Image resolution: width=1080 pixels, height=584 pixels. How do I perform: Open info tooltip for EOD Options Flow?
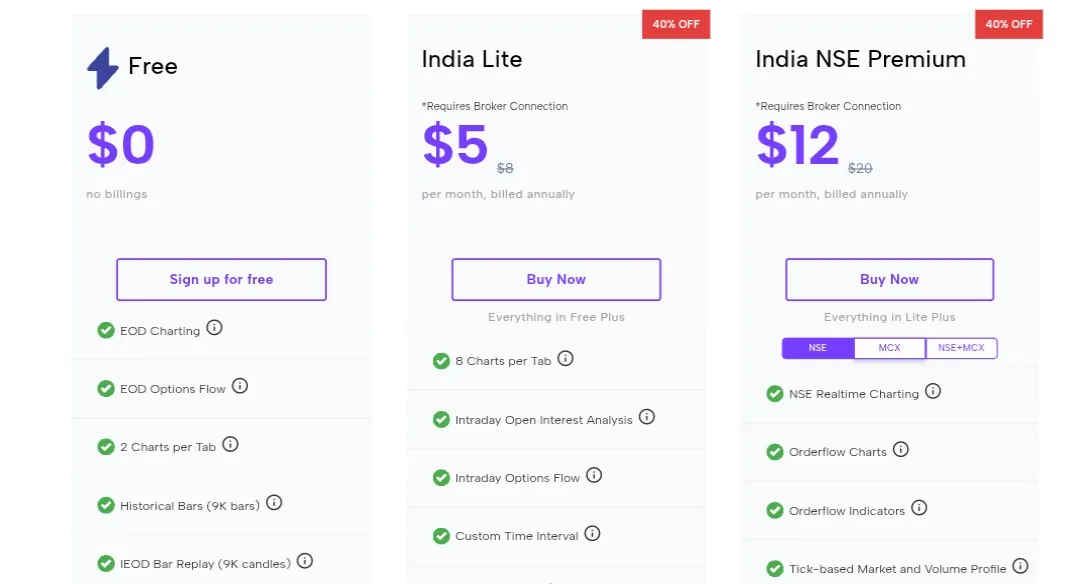(x=240, y=386)
